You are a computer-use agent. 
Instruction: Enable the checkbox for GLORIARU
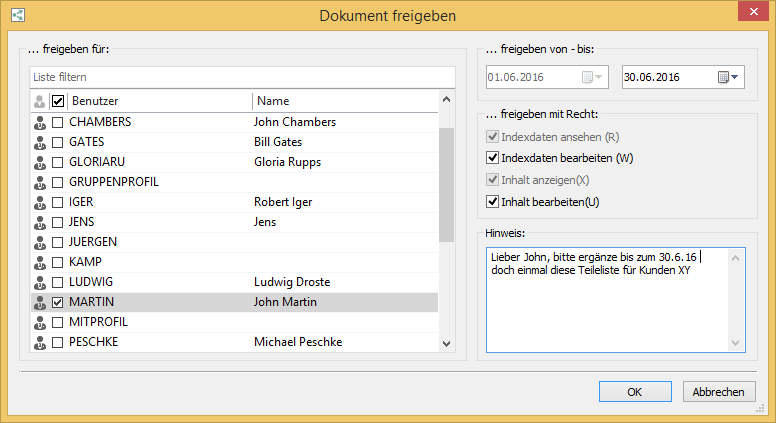coord(58,162)
